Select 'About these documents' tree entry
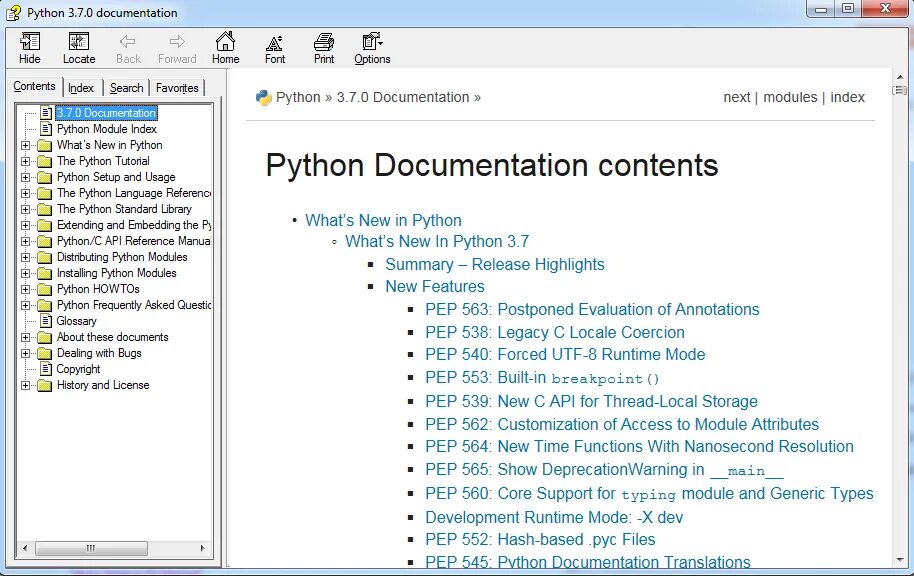 113,337
